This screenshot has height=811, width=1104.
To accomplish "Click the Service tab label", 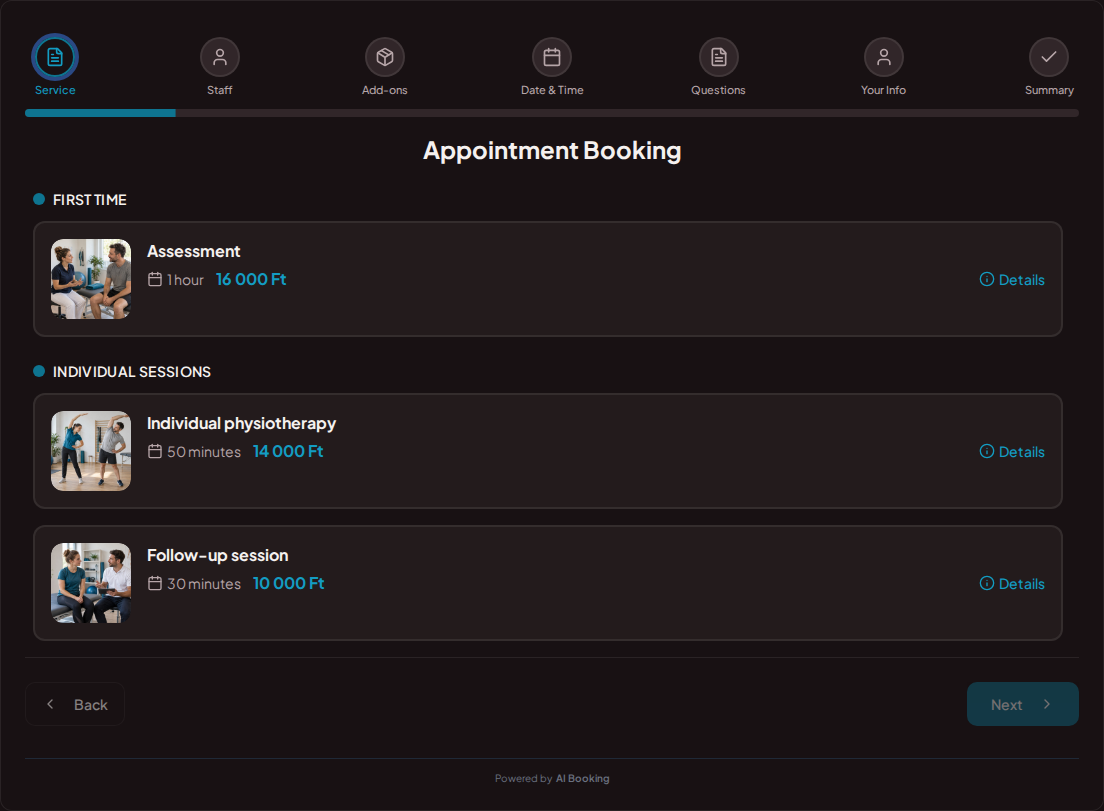I will pos(55,90).
